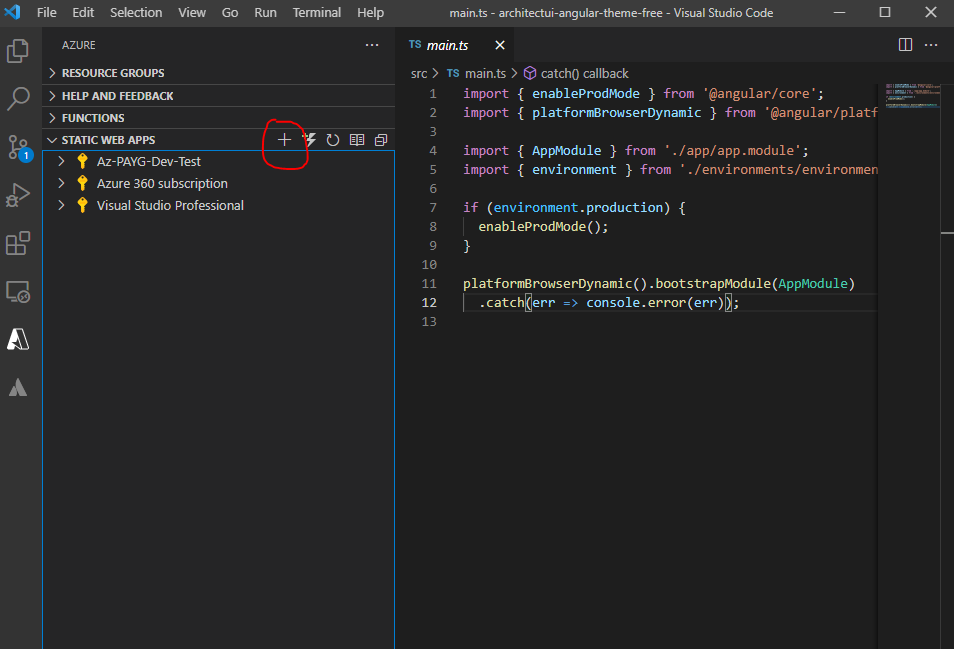Image resolution: width=954 pixels, height=649 pixels.
Task: Open the Explorer view in activity bar
Action: coord(18,50)
